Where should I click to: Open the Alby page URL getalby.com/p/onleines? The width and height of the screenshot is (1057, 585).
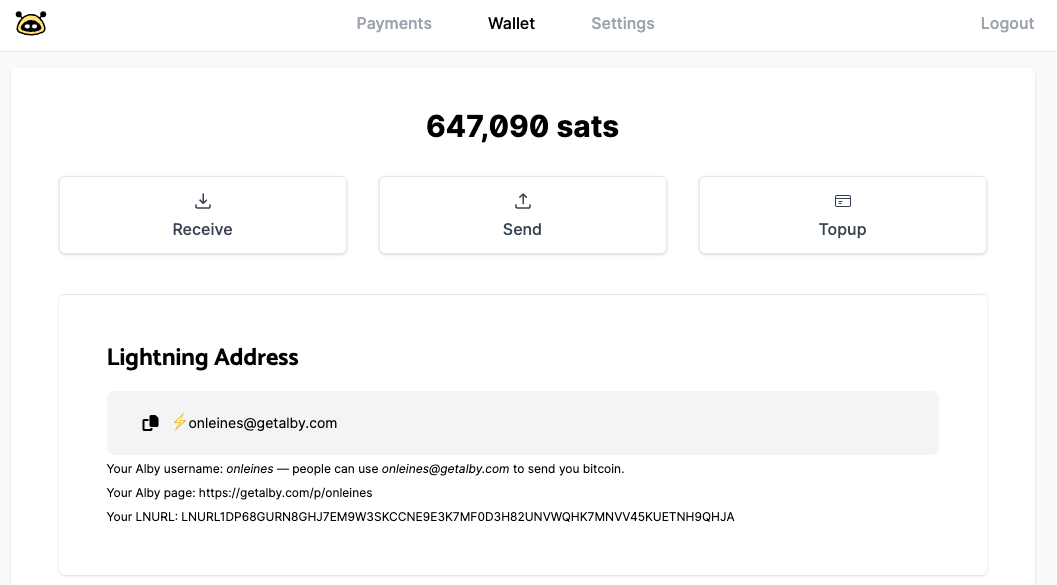(x=285, y=493)
